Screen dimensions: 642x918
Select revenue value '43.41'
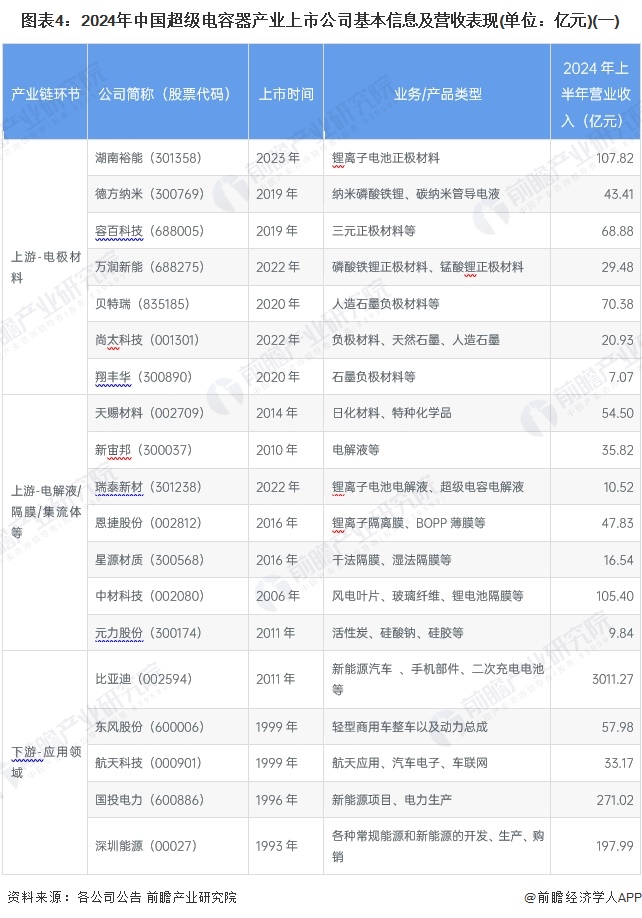(618, 194)
